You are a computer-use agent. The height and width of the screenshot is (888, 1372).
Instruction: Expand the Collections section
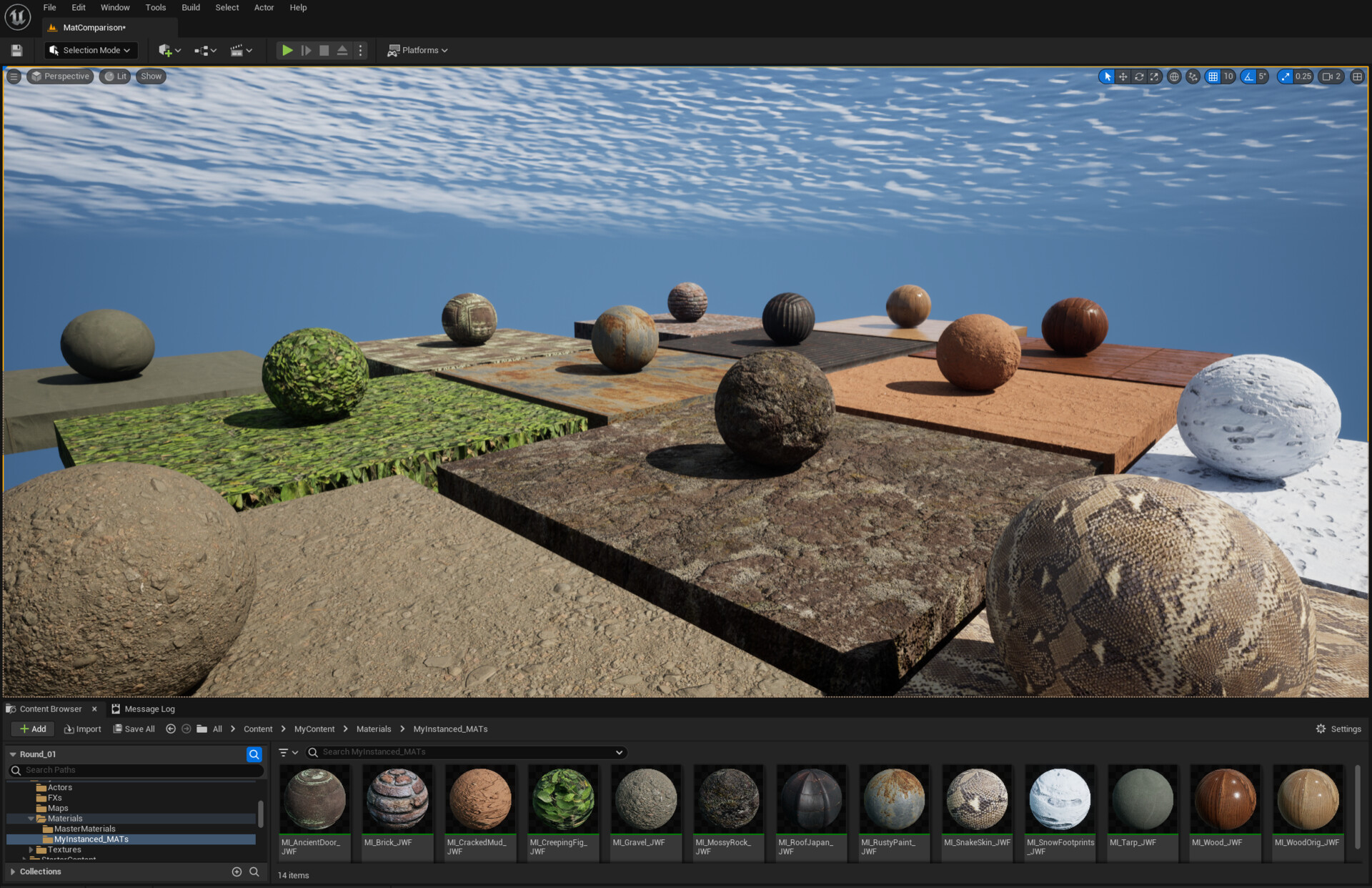[x=13, y=872]
